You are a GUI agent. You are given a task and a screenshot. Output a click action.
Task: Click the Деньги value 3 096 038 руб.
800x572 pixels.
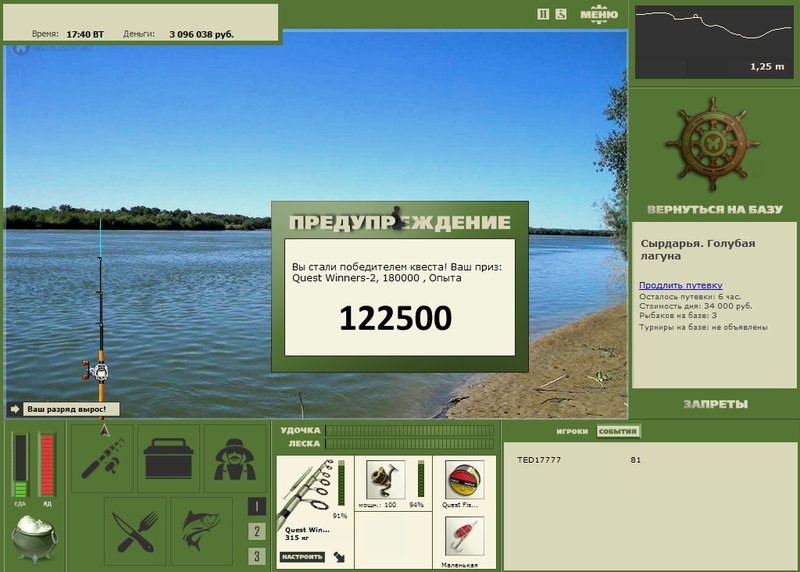(x=202, y=34)
